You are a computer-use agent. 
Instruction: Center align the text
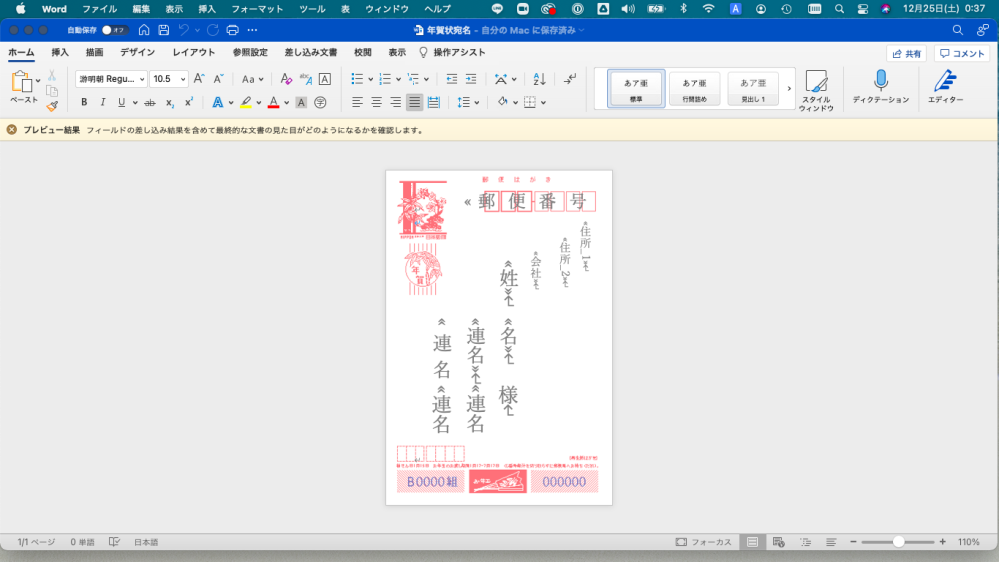377,103
